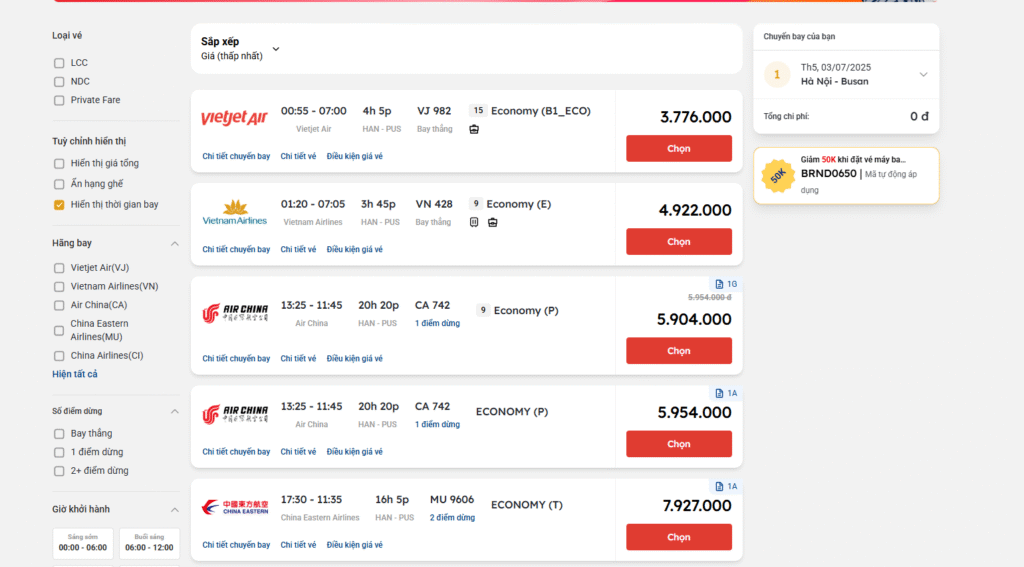Viewport: 1024px width, 567px height.
Task: Click the 2 điểm dừng stops link
Action: (x=452, y=517)
